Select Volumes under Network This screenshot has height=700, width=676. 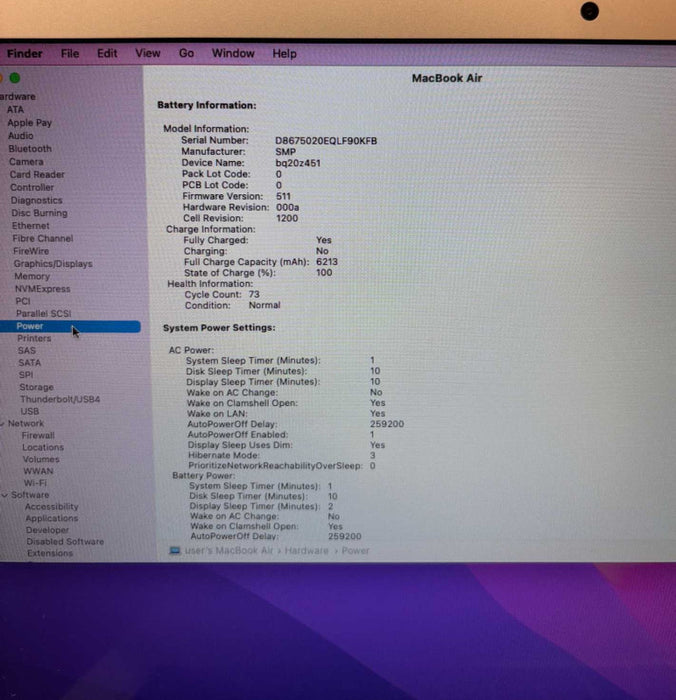41,459
